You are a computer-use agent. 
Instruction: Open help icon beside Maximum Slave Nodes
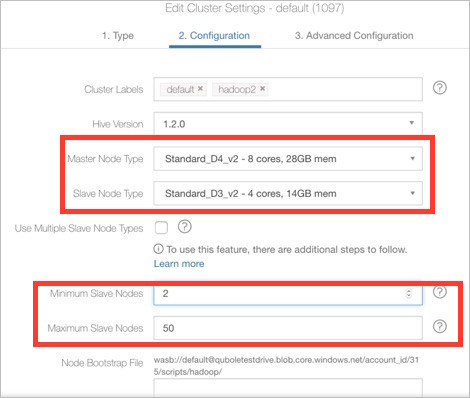click(440, 327)
